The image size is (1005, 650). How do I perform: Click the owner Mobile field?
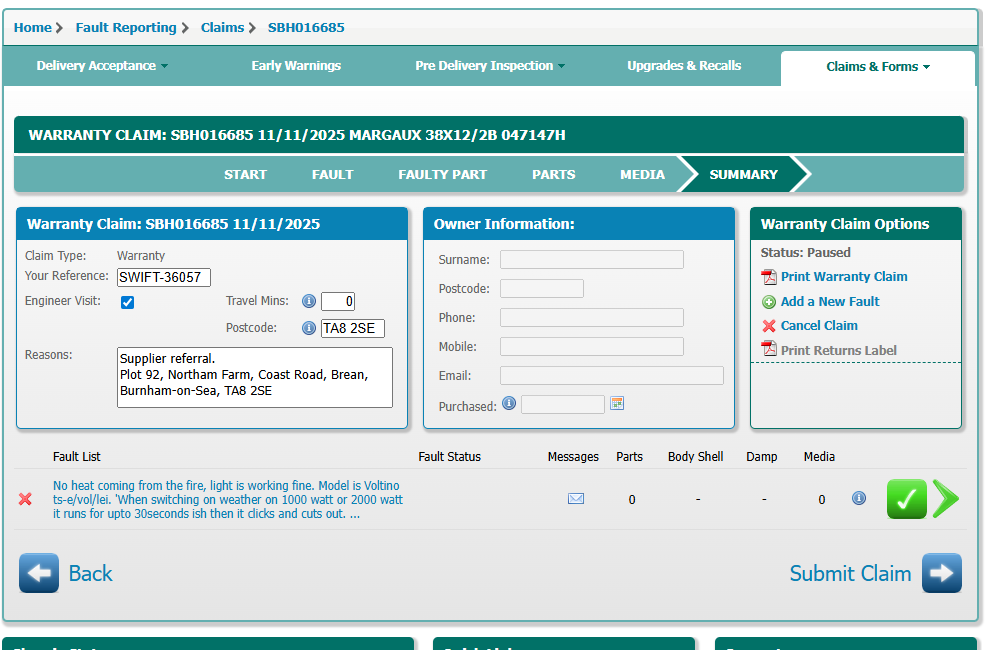coord(592,347)
